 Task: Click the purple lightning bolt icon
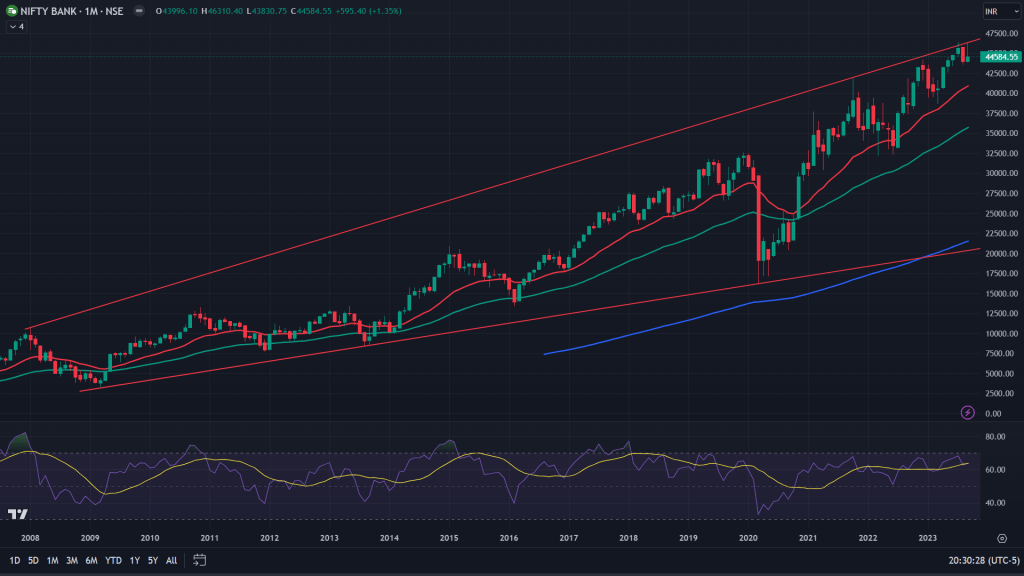(967, 412)
